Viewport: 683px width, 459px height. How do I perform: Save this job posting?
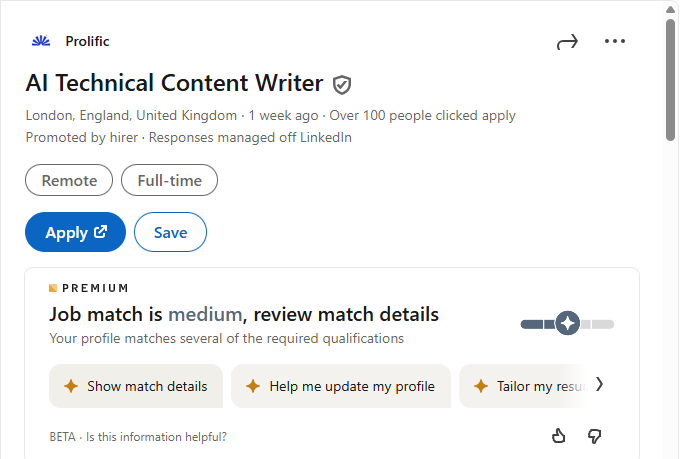(x=170, y=232)
